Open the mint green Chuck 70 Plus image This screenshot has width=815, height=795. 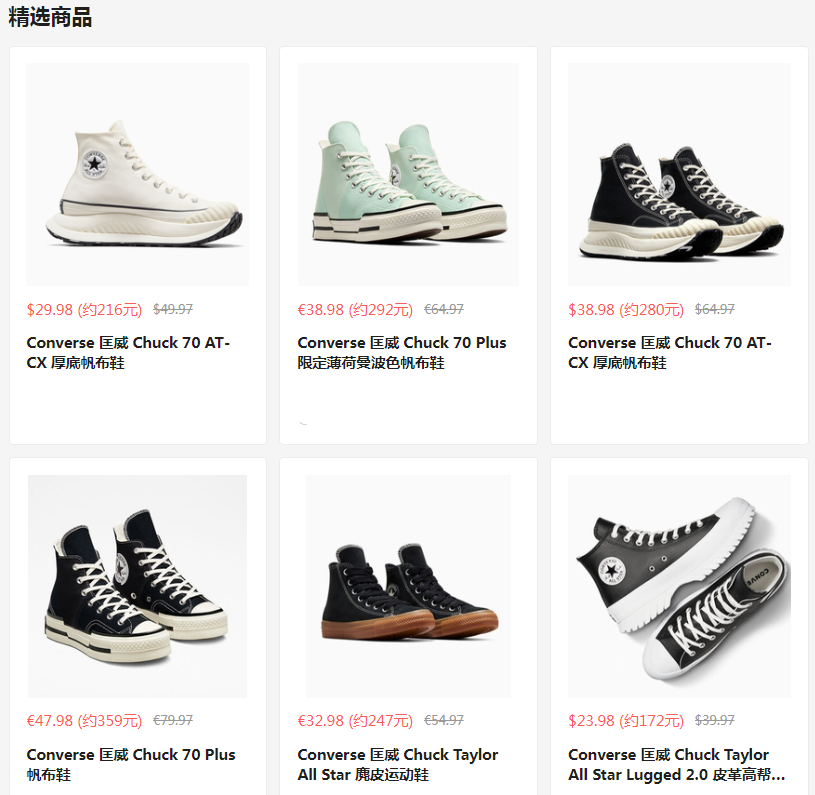click(408, 175)
